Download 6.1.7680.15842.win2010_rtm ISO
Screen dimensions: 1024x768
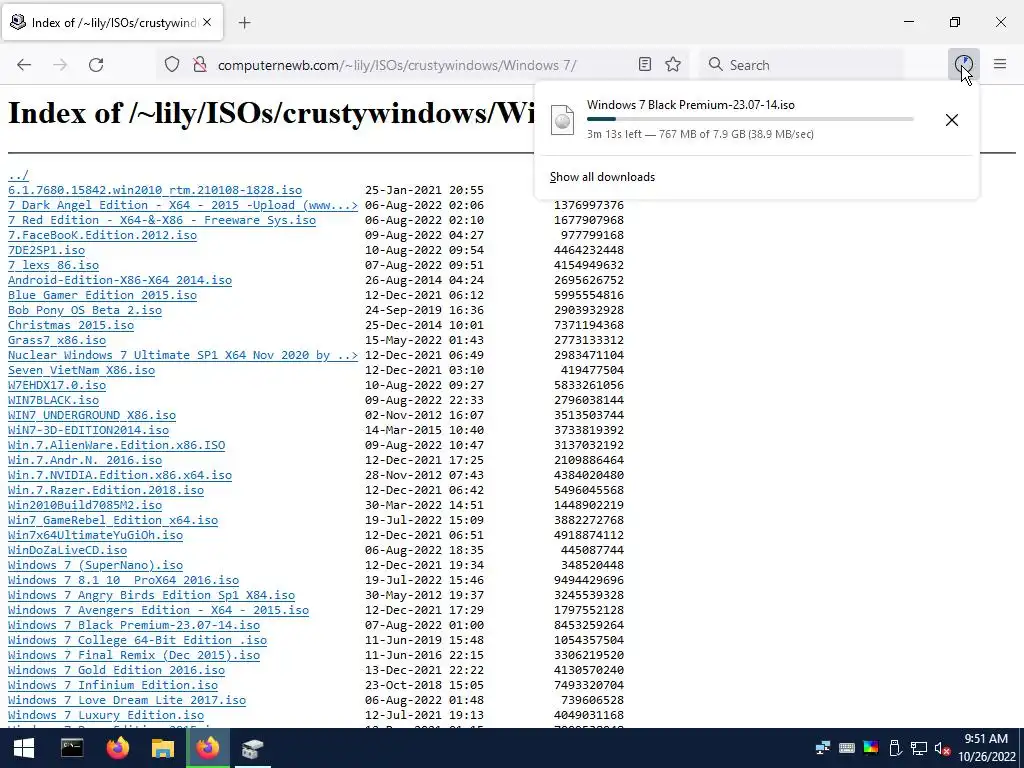point(155,190)
